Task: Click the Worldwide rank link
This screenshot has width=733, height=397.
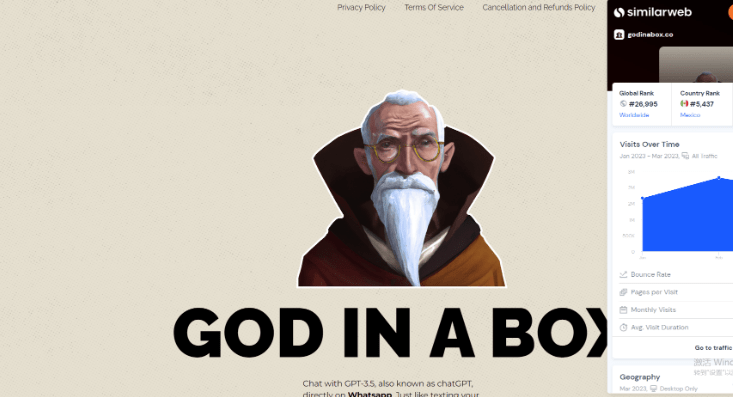Action: tap(634, 115)
